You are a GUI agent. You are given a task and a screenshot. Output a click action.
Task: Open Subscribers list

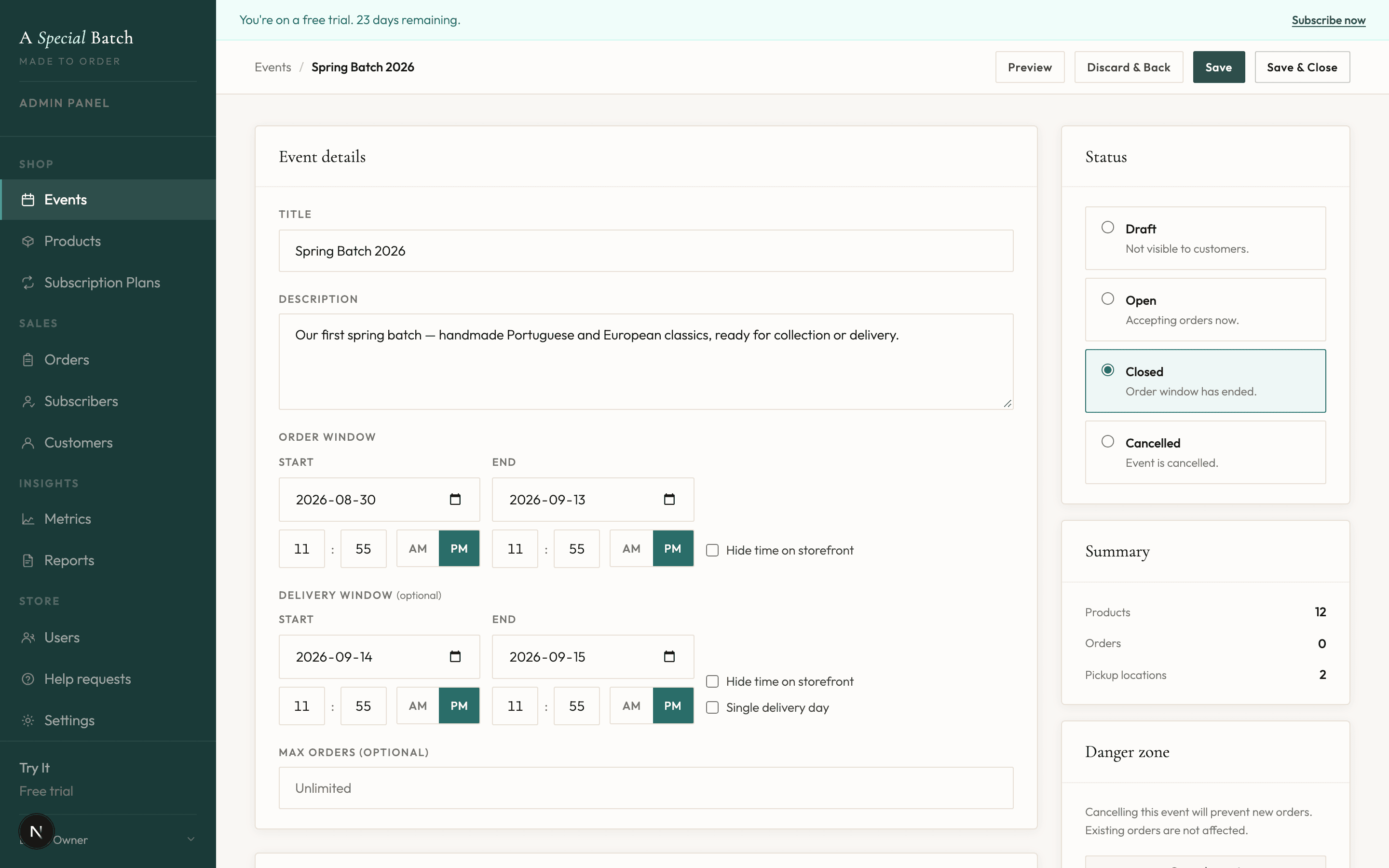coord(108,401)
